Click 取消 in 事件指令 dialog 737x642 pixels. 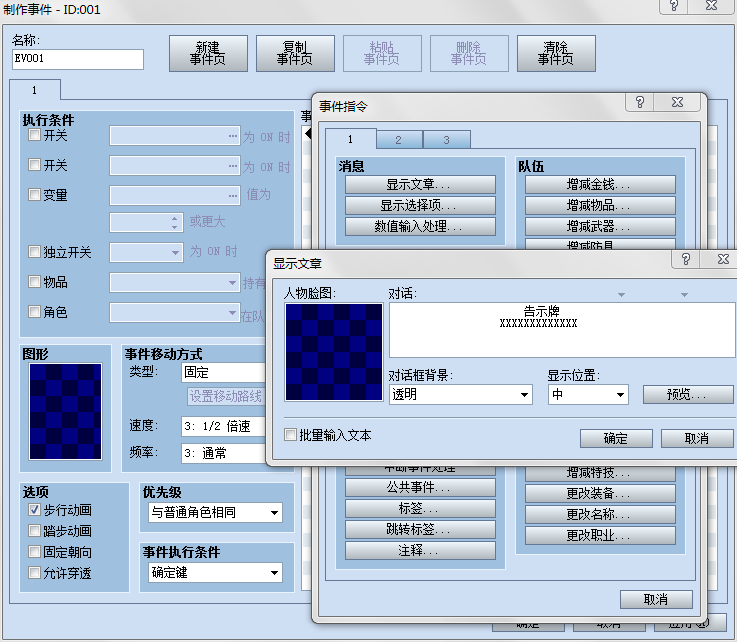656,599
